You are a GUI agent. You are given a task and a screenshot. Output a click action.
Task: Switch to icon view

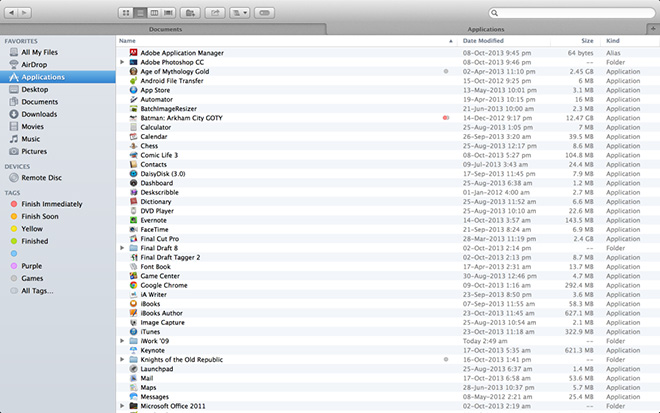(x=125, y=13)
